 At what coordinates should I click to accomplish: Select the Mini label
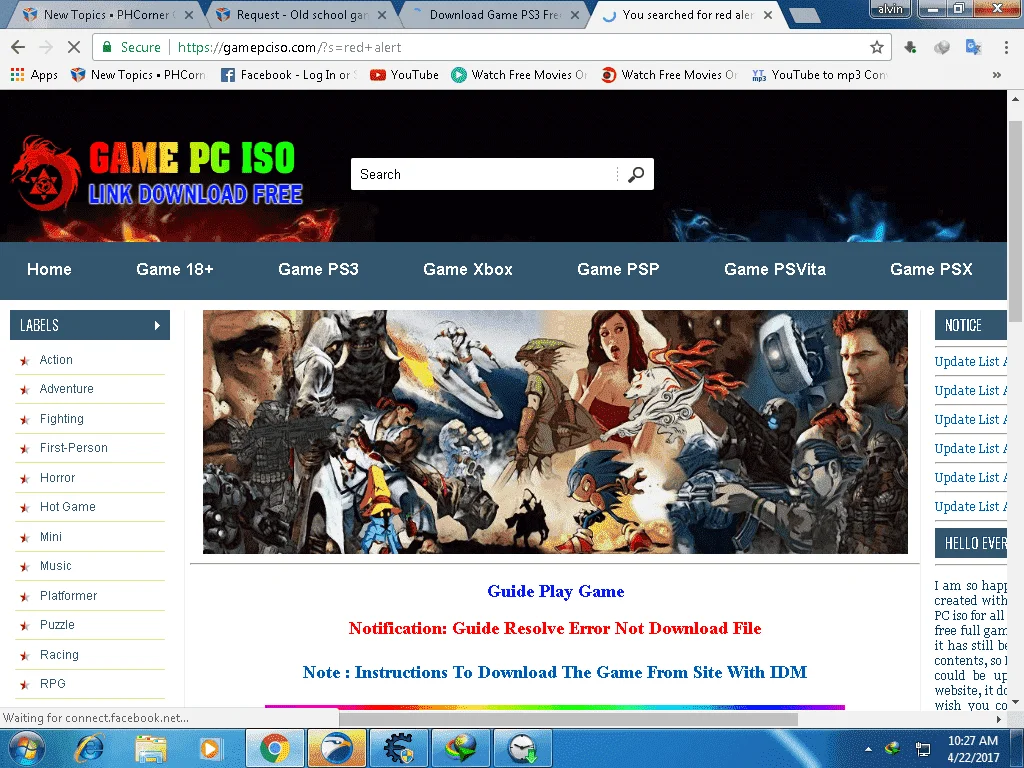[50, 537]
